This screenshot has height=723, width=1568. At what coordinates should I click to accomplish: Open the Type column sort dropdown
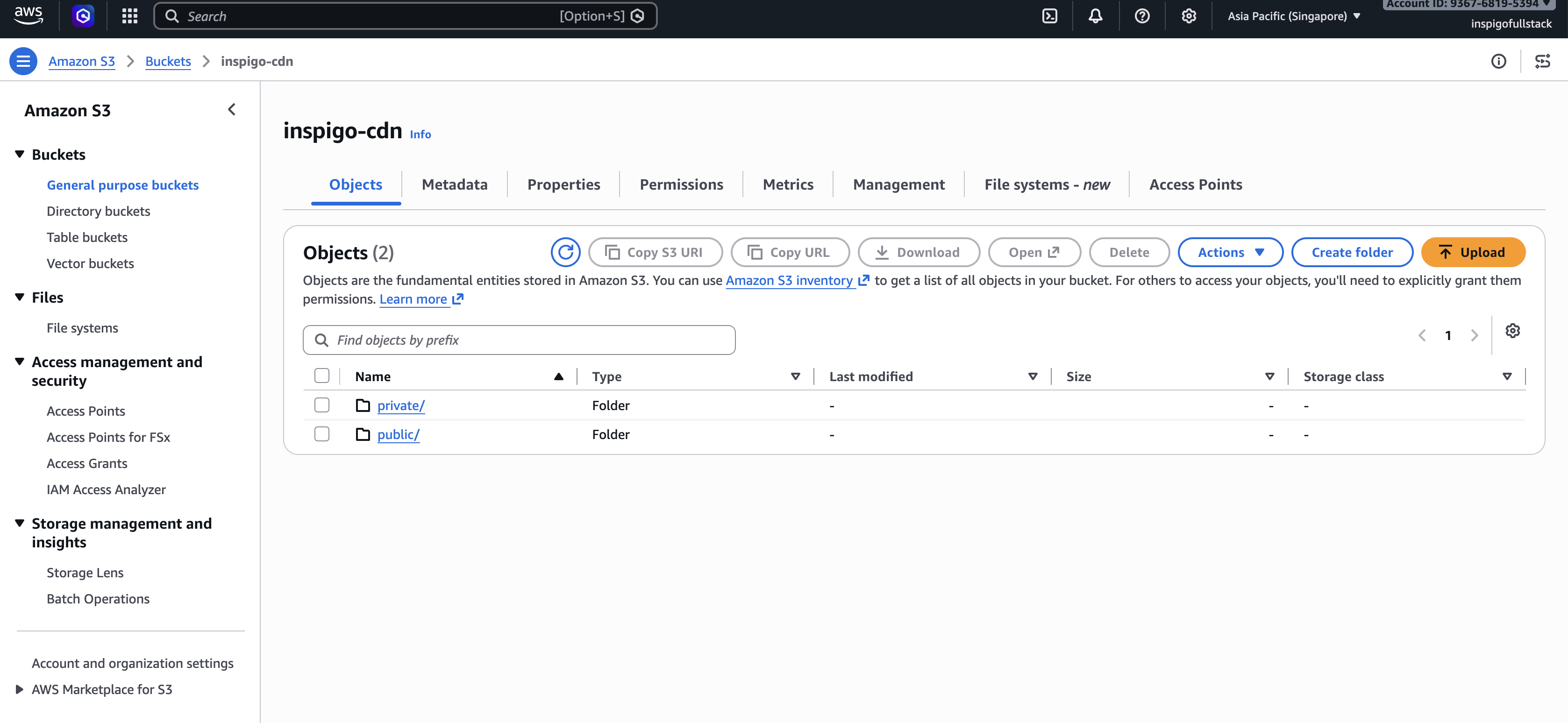coord(795,377)
